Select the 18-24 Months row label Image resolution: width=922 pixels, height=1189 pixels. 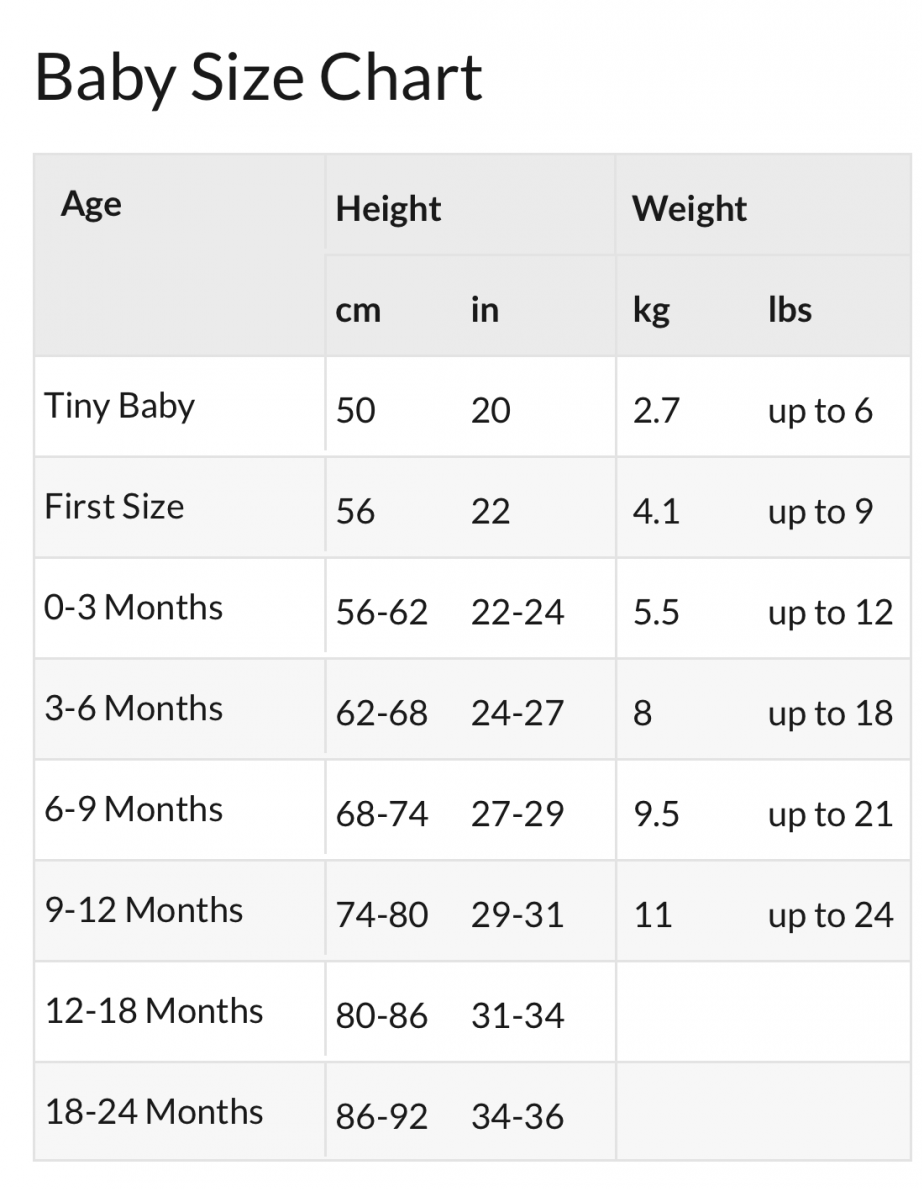click(x=154, y=1112)
